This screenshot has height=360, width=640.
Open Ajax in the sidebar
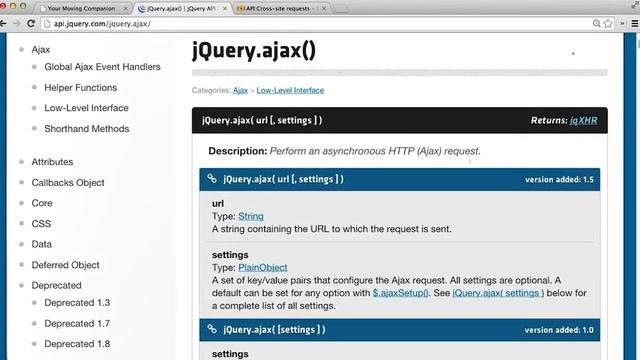(41, 49)
